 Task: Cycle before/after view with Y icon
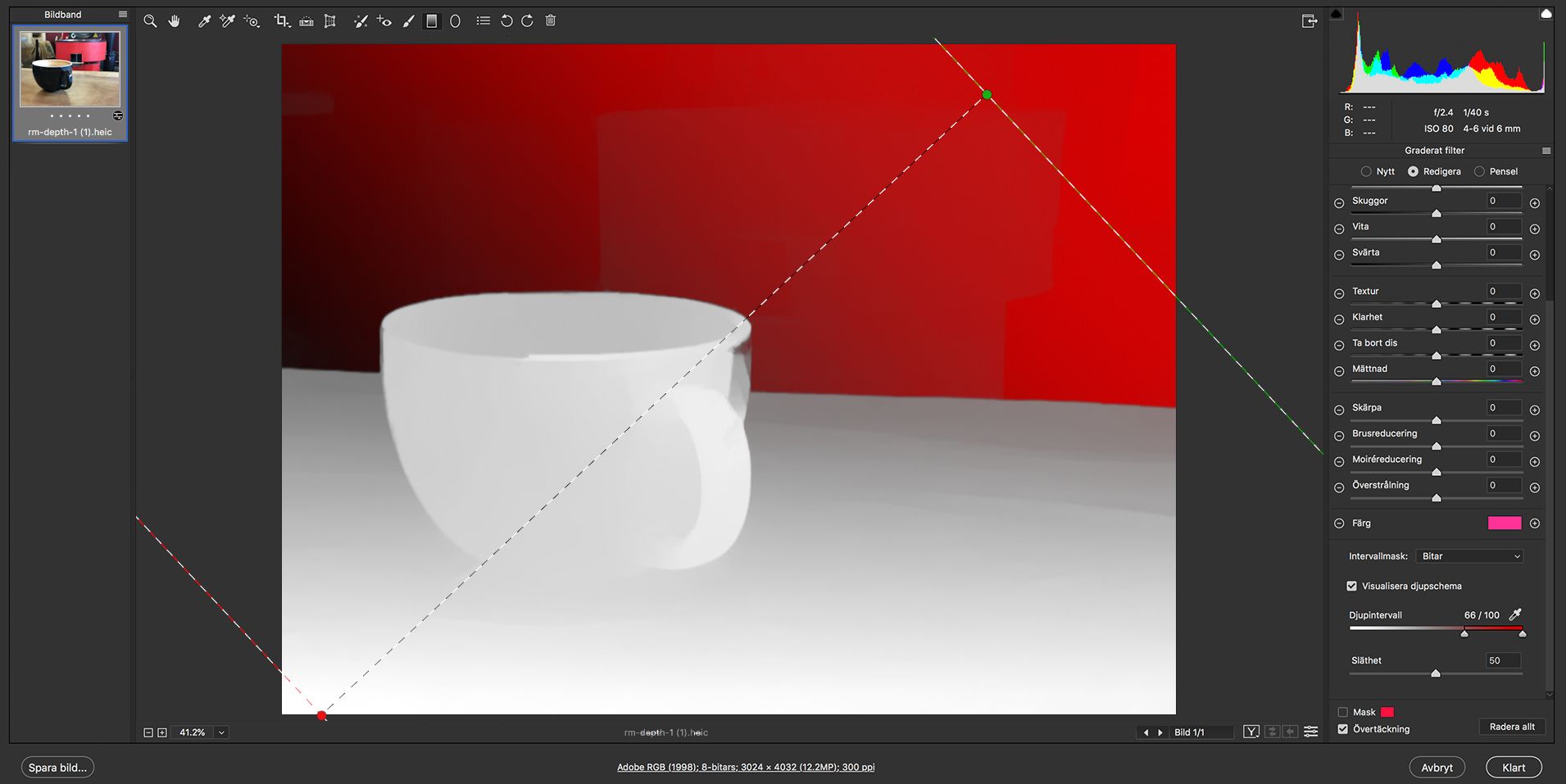click(x=1251, y=732)
